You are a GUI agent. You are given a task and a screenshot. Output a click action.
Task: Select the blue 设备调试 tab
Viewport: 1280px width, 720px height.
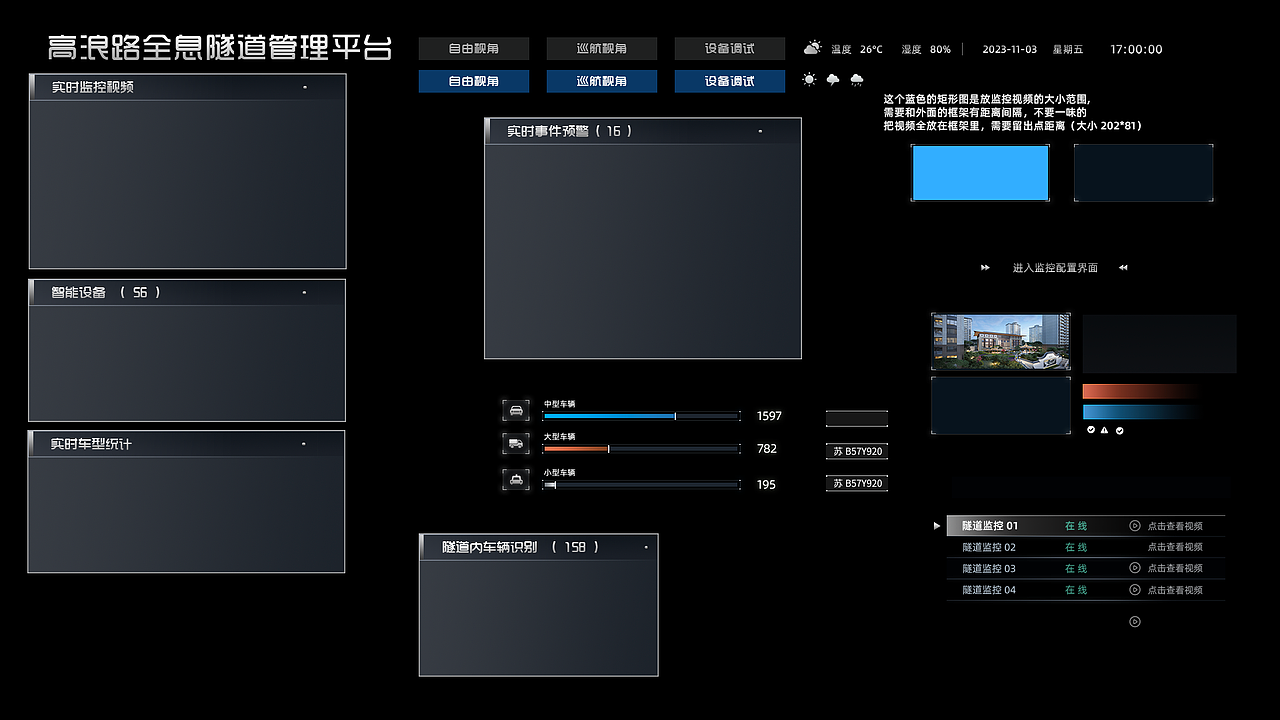(x=730, y=81)
